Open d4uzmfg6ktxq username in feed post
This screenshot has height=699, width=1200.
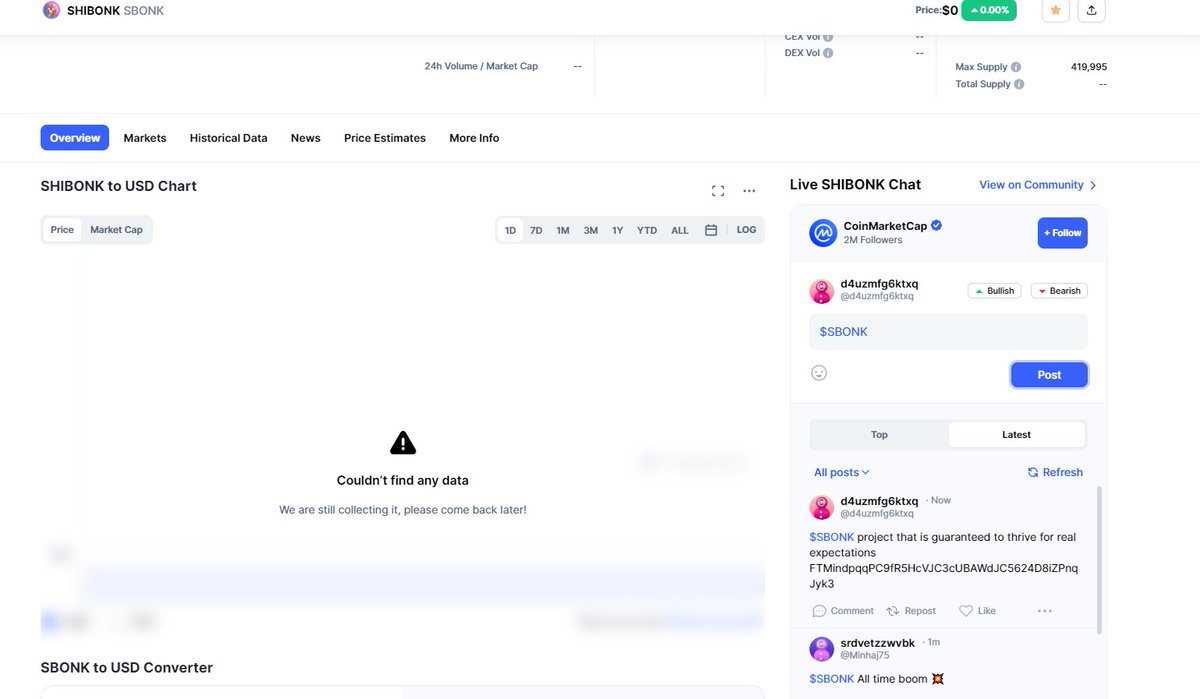coord(879,501)
